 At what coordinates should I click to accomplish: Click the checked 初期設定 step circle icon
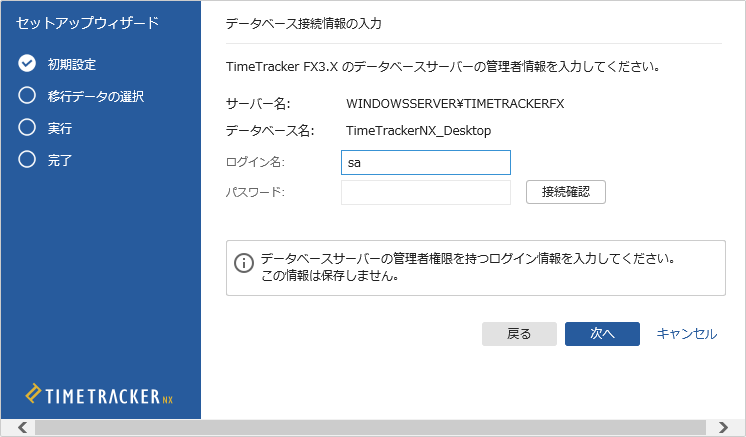[27, 63]
